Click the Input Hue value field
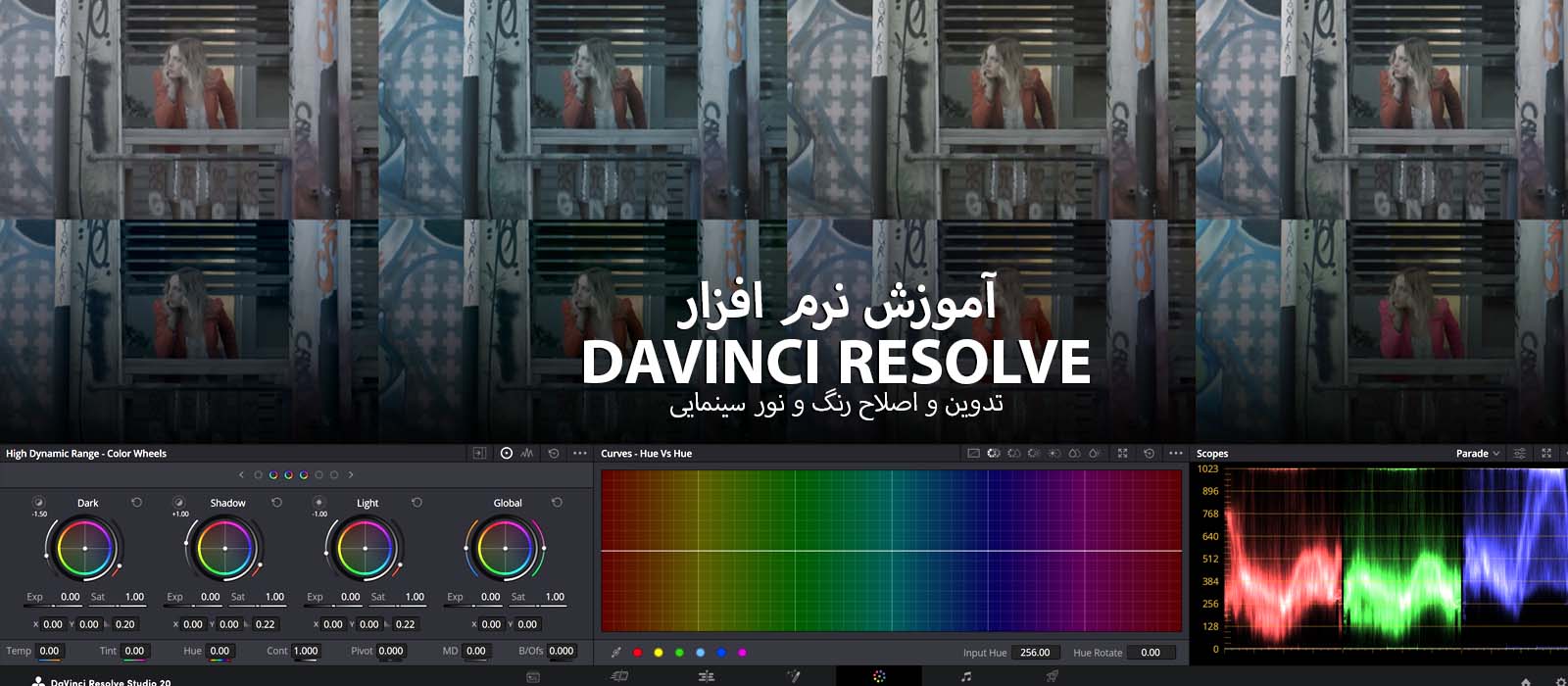This screenshot has height=686, width=1568. click(x=1035, y=653)
